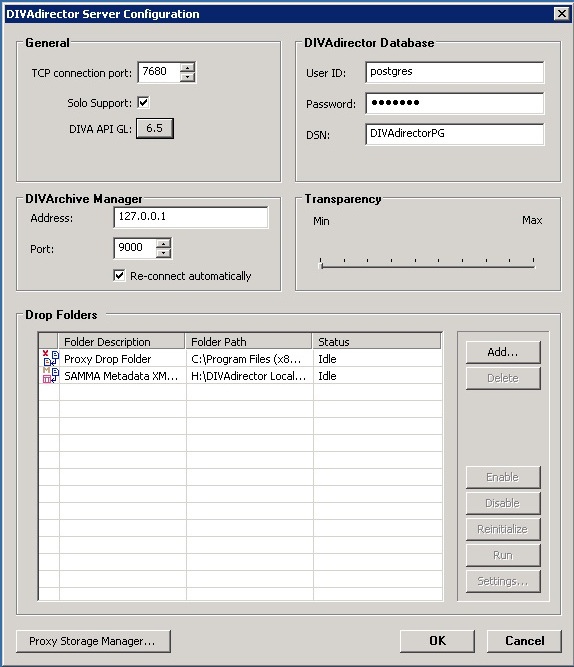The image size is (574, 667).
Task: Click the DSN field
Action: (x=454, y=134)
